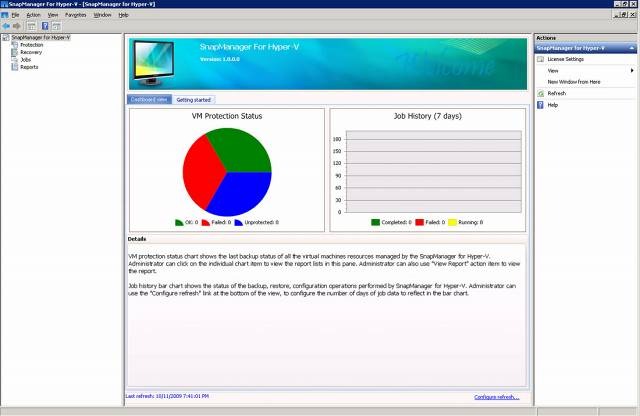This screenshot has width=640, height=416.
Task: Select the Recovery tree node
Action: point(31,52)
